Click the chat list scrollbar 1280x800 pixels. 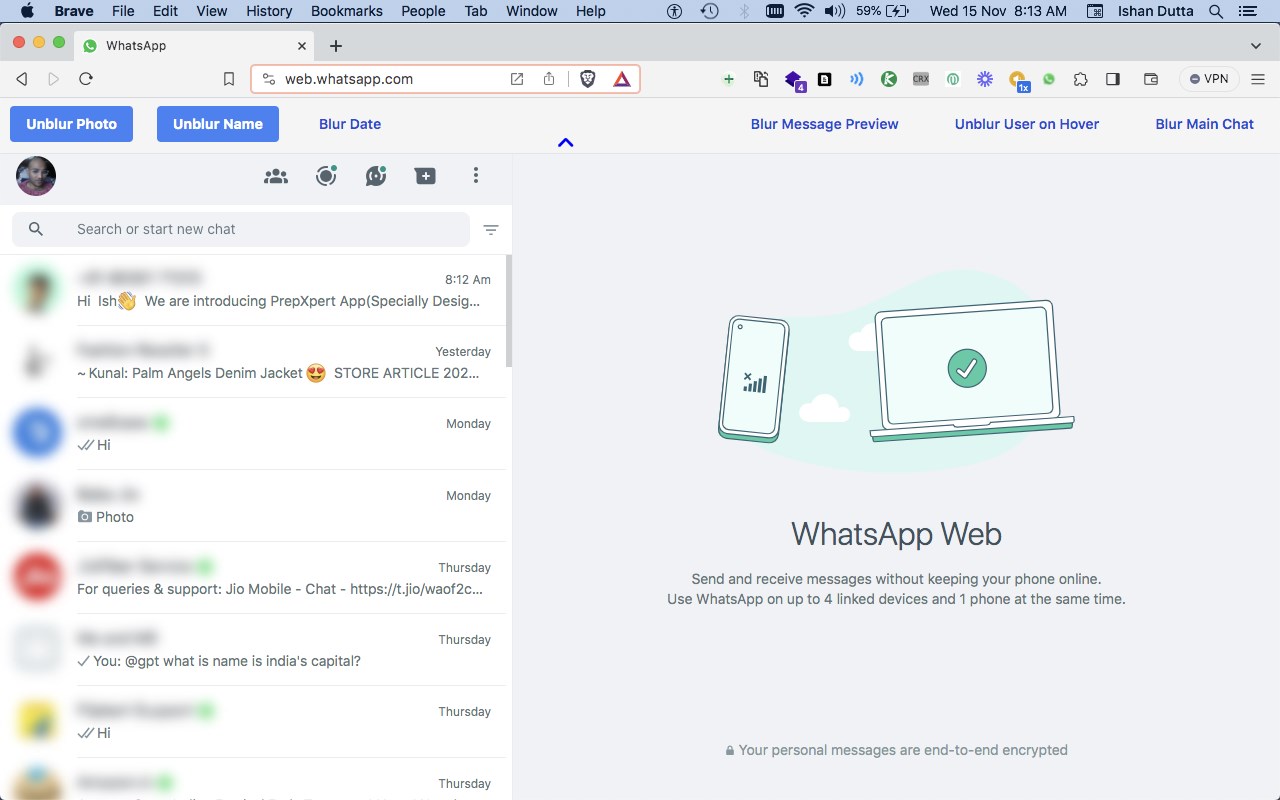pos(509,311)
